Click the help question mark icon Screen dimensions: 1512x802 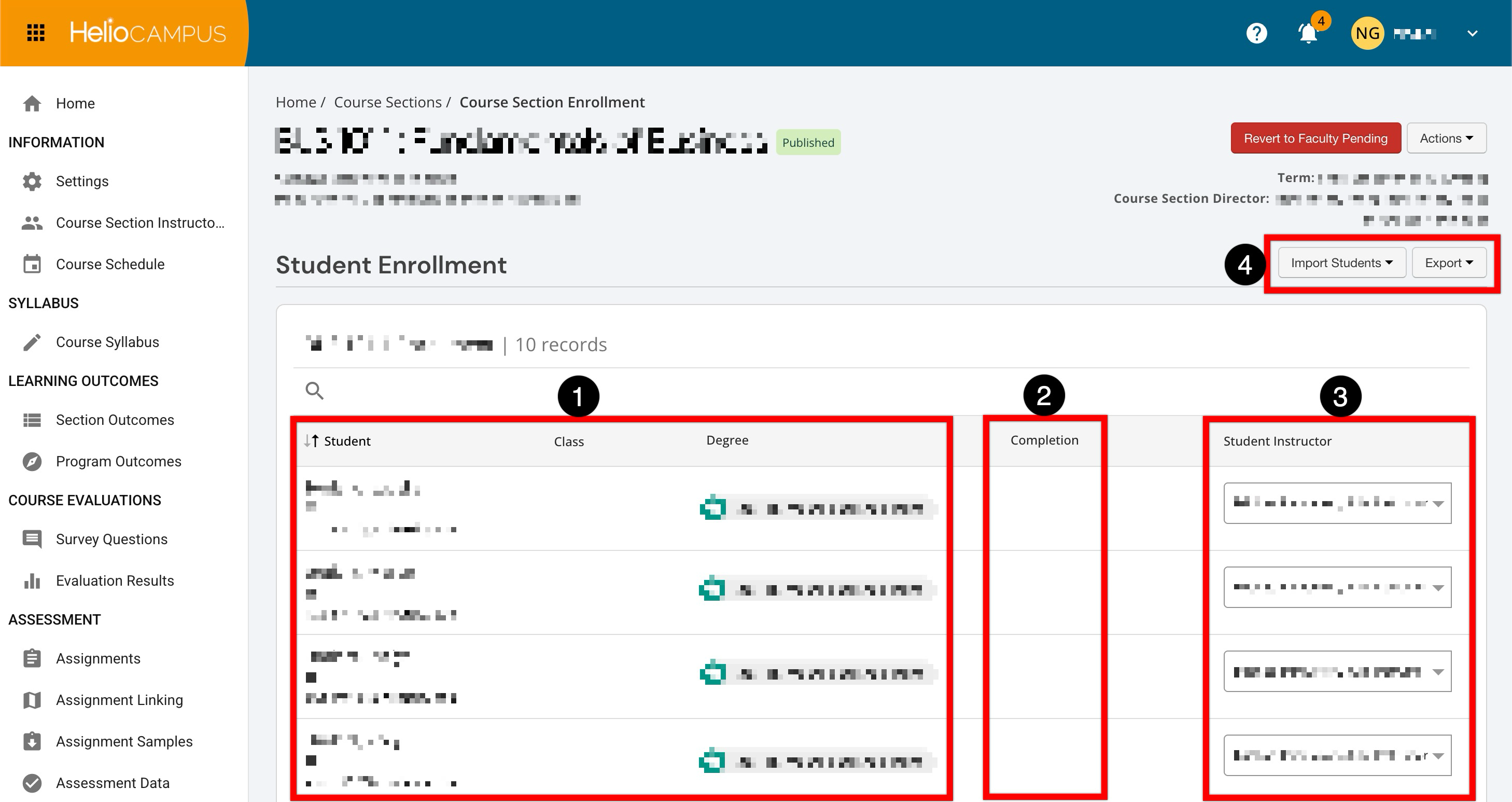[x=1256, y=34]
